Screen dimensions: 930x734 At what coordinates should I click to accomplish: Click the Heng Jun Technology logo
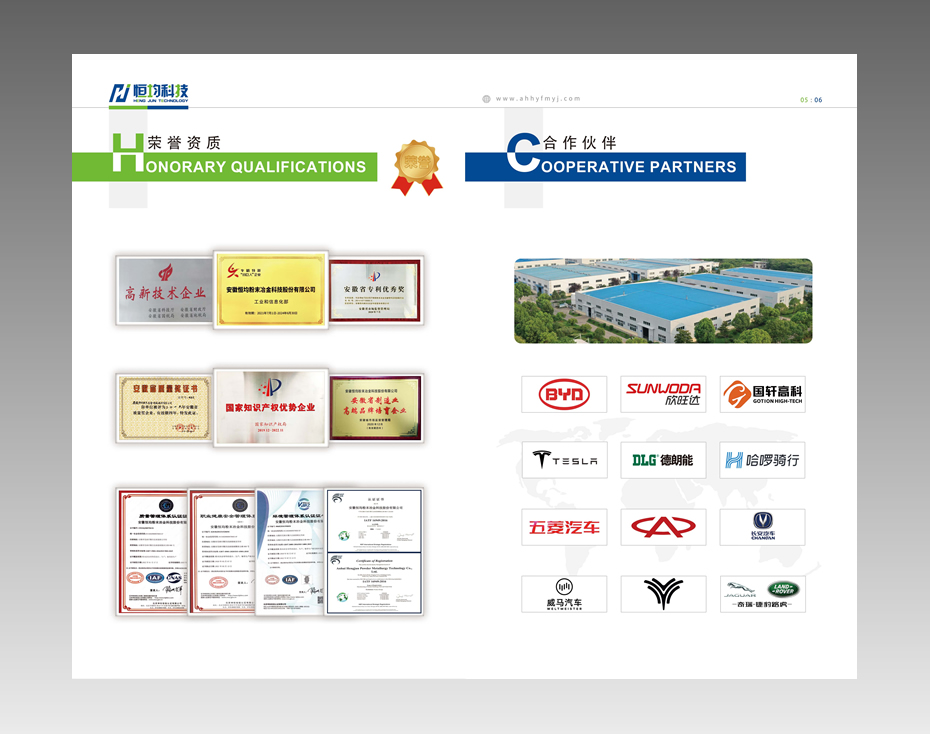(x=148, y=95)
